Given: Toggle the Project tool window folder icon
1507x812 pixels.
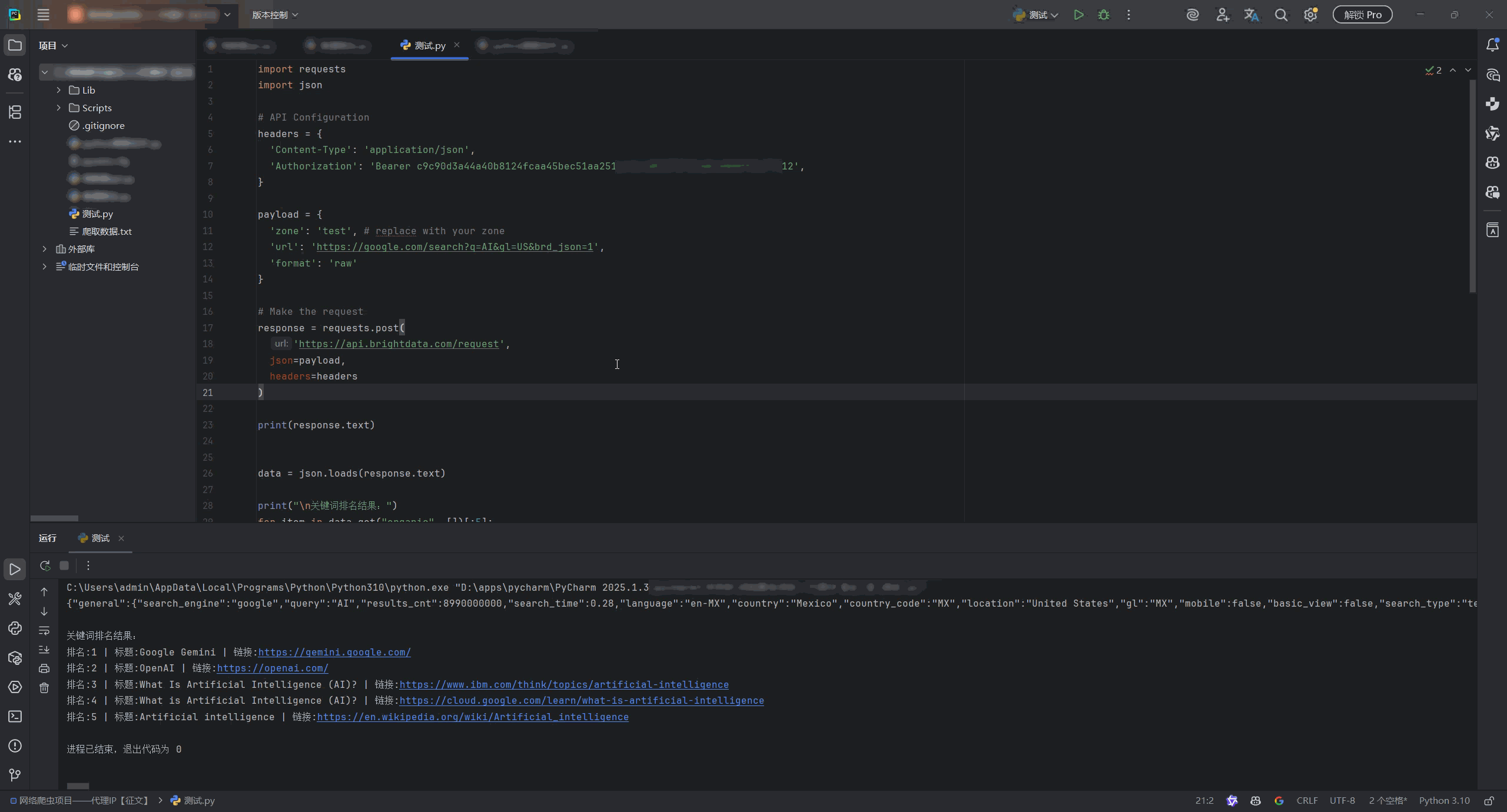Looking at the screenshot, I should pyautogui.click(x=15, y=45).
